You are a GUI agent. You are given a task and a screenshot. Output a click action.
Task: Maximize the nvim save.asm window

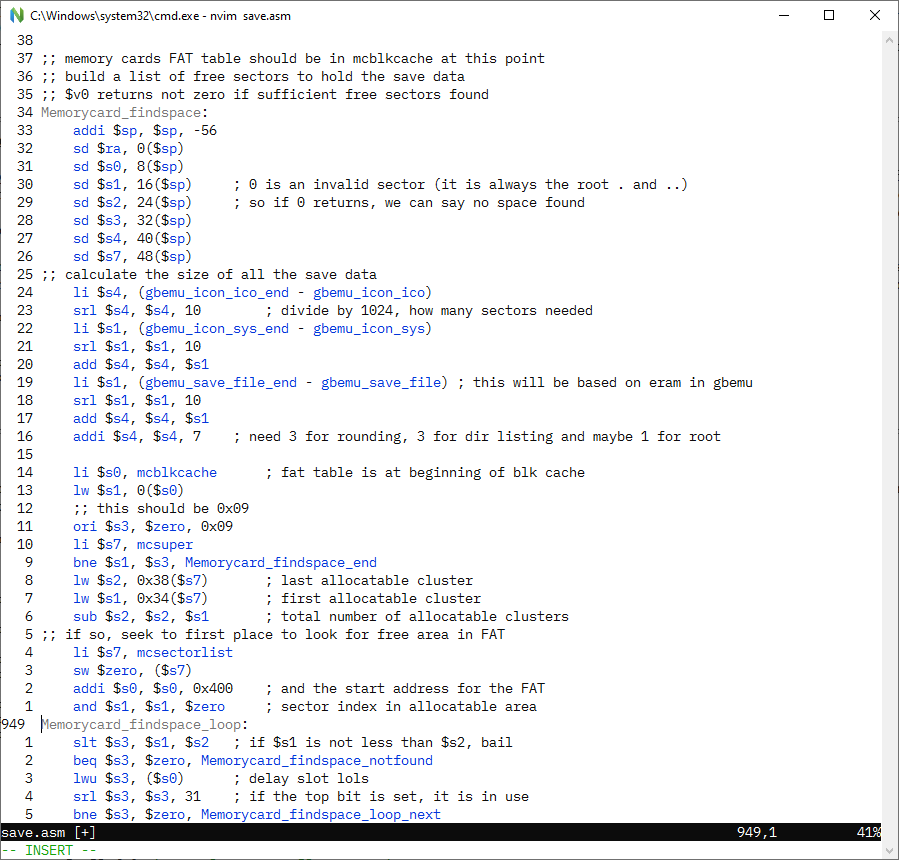point(828,15)
